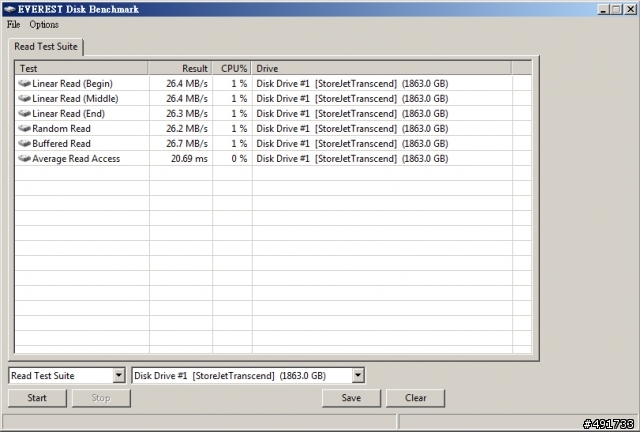Close the EVEREST Disk Benchmark window
This screenshot has height=432, width=640.
[x=630, y=9]
